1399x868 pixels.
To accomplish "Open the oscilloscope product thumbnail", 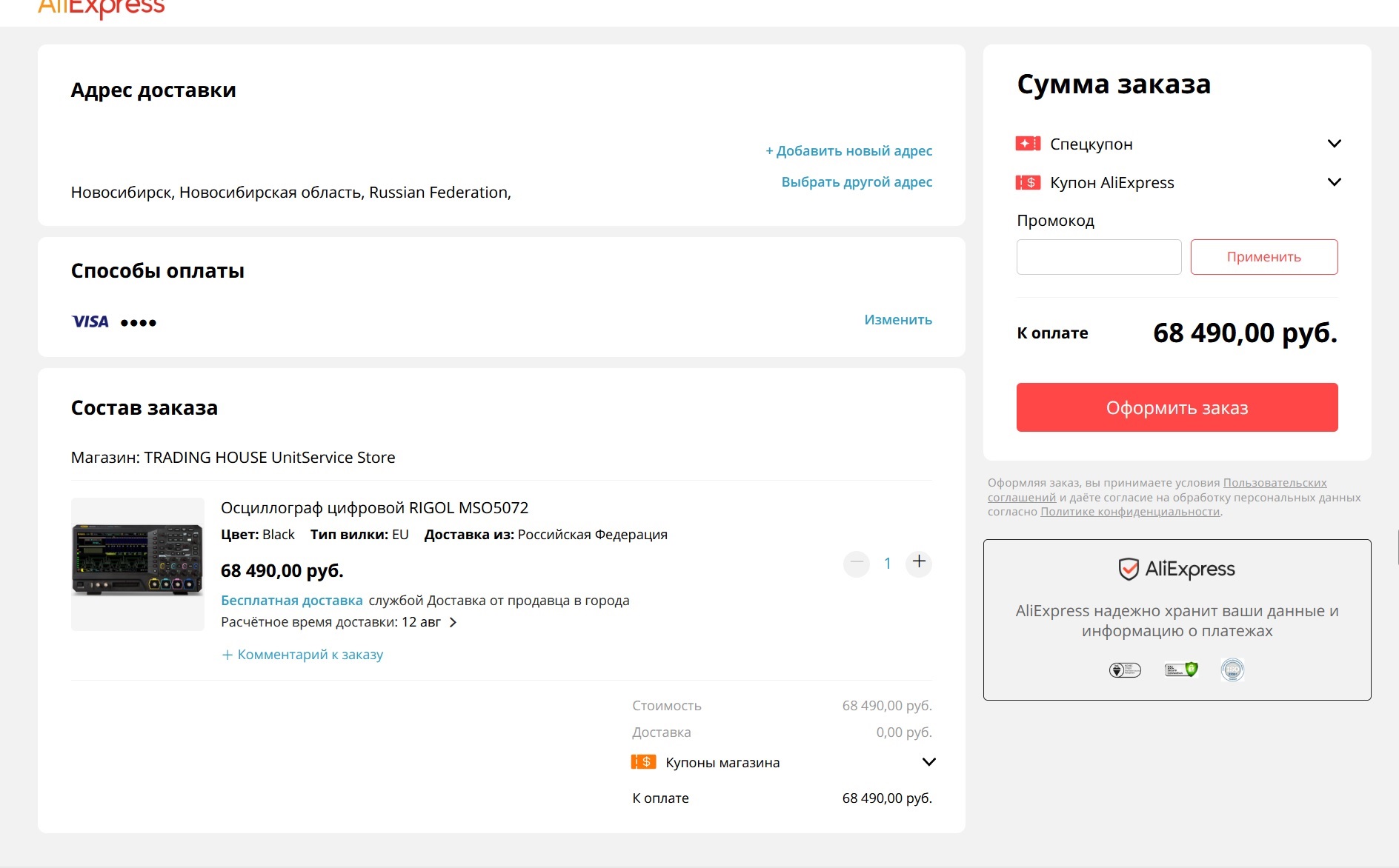I will (138, 564).
